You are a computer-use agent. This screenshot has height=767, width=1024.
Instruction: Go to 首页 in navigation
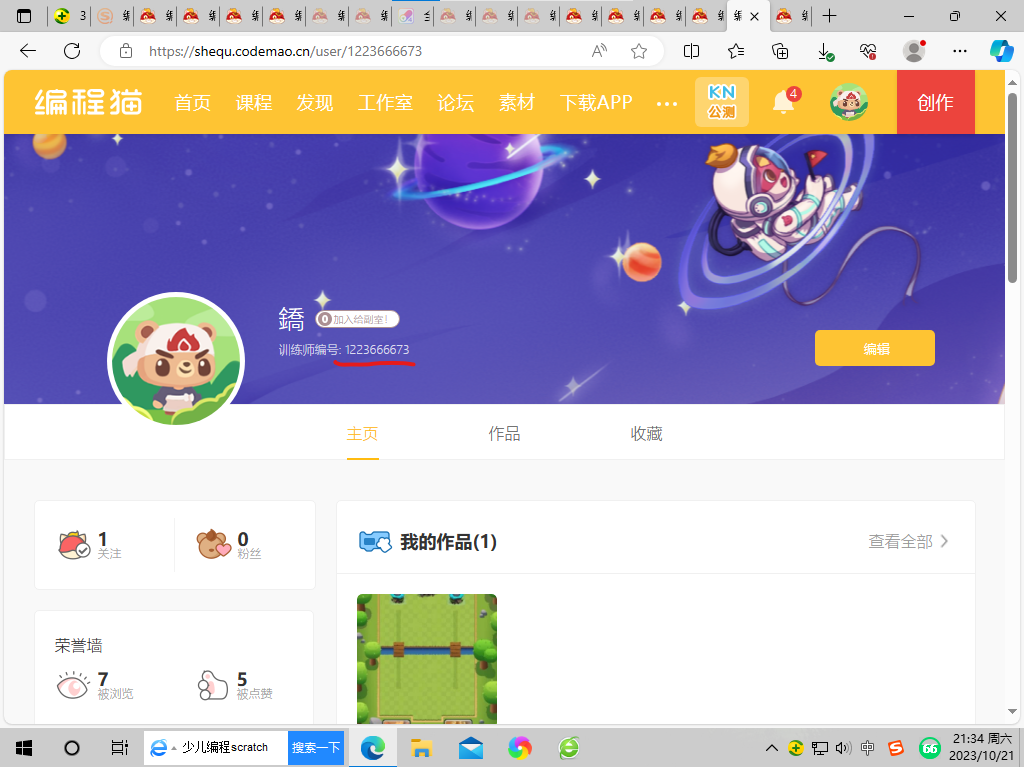click(x=193, y=103)
